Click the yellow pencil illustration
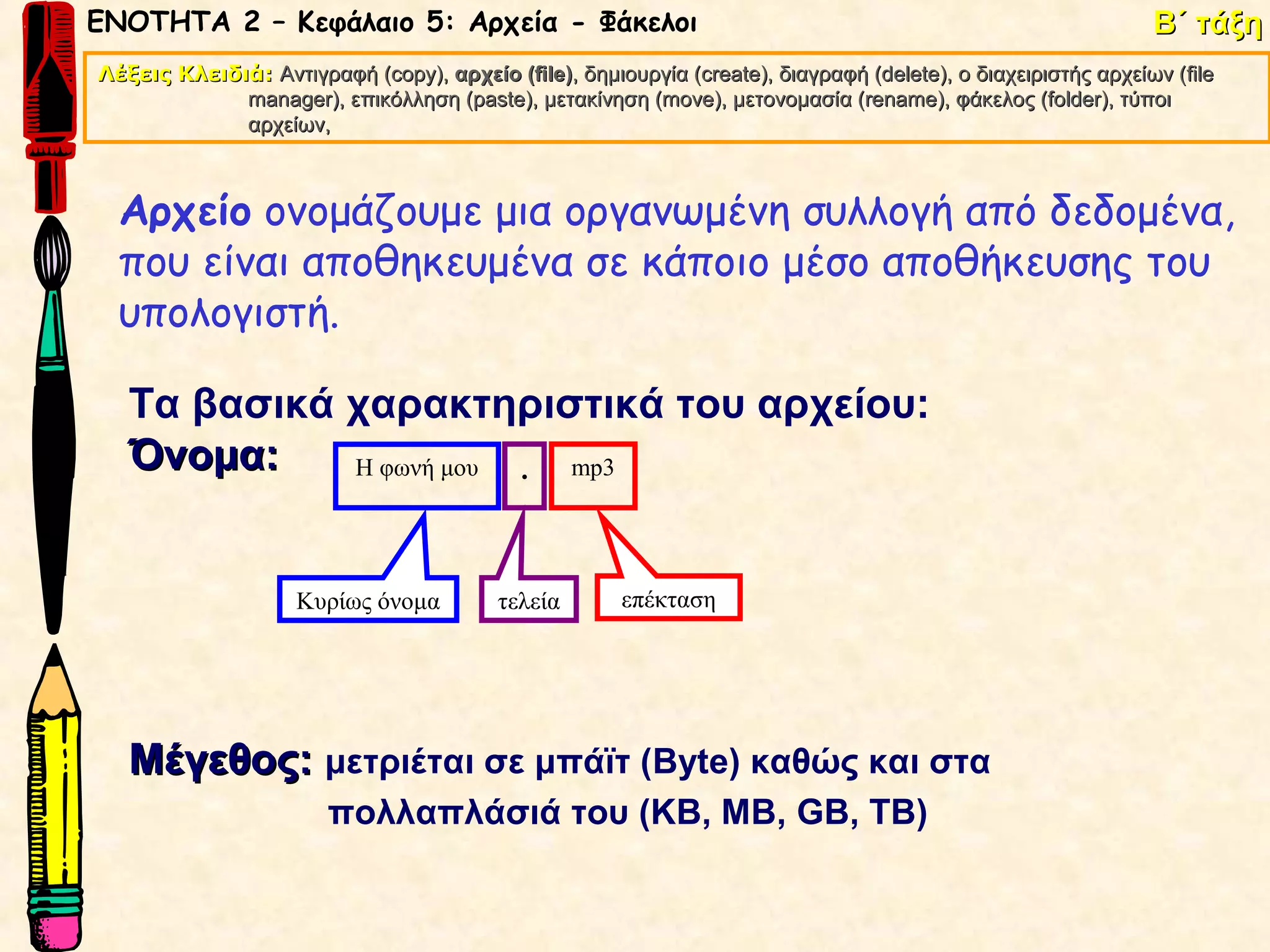Screen dimensions: 1270x952 click(x=55, y=800)
